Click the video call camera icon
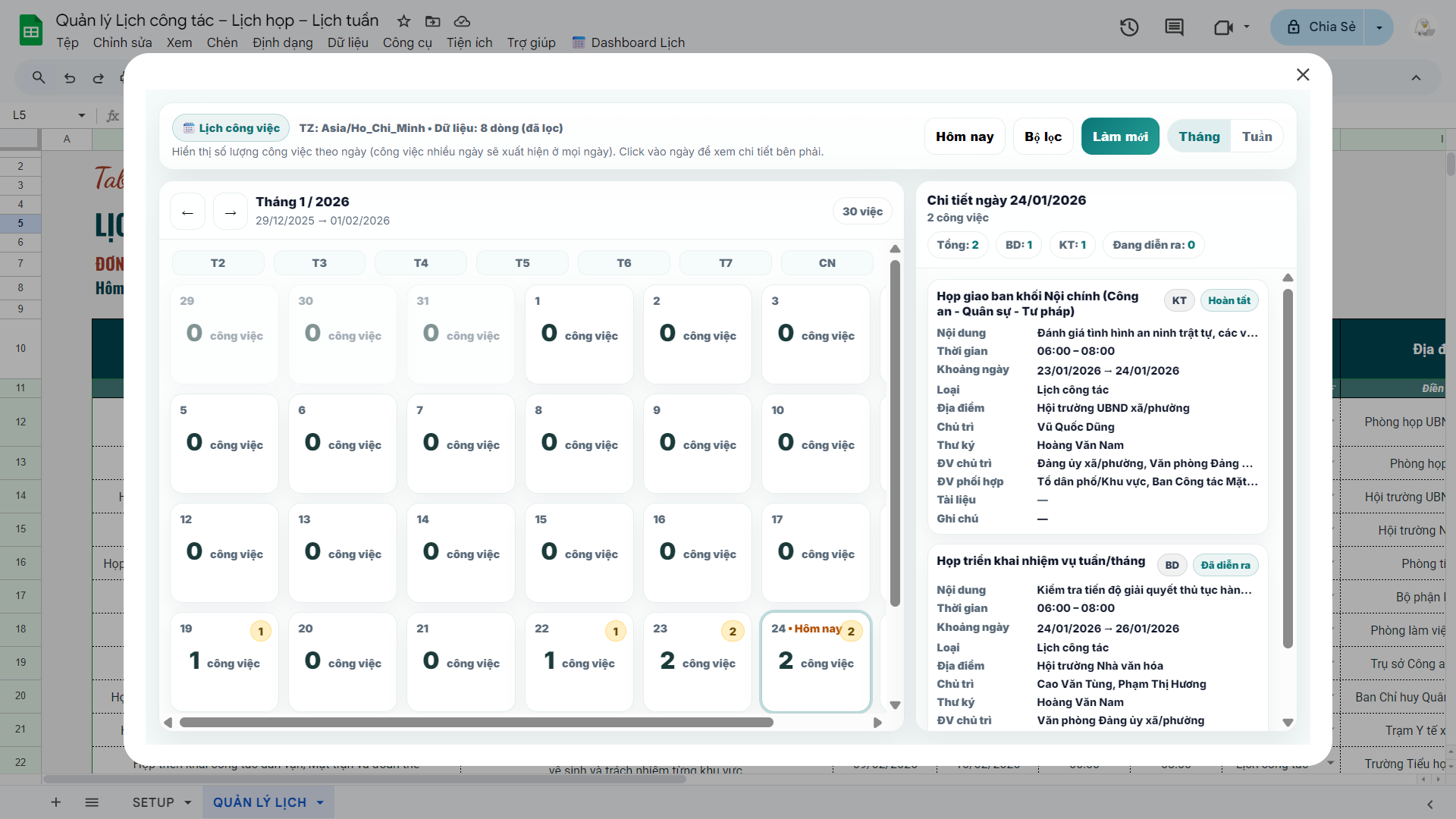 (1222, 27)
